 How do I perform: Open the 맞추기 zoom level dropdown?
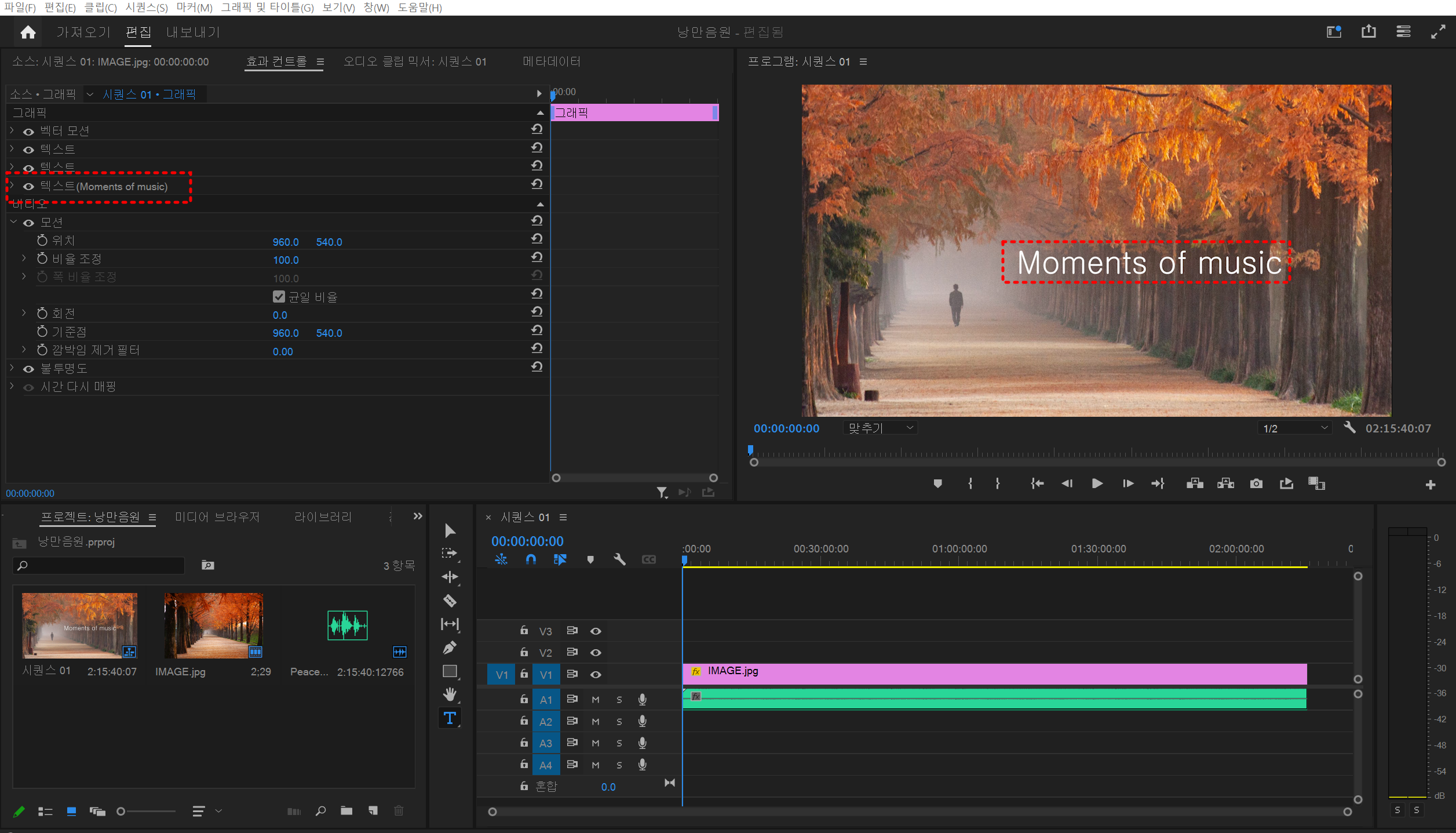tap(880, 428)
